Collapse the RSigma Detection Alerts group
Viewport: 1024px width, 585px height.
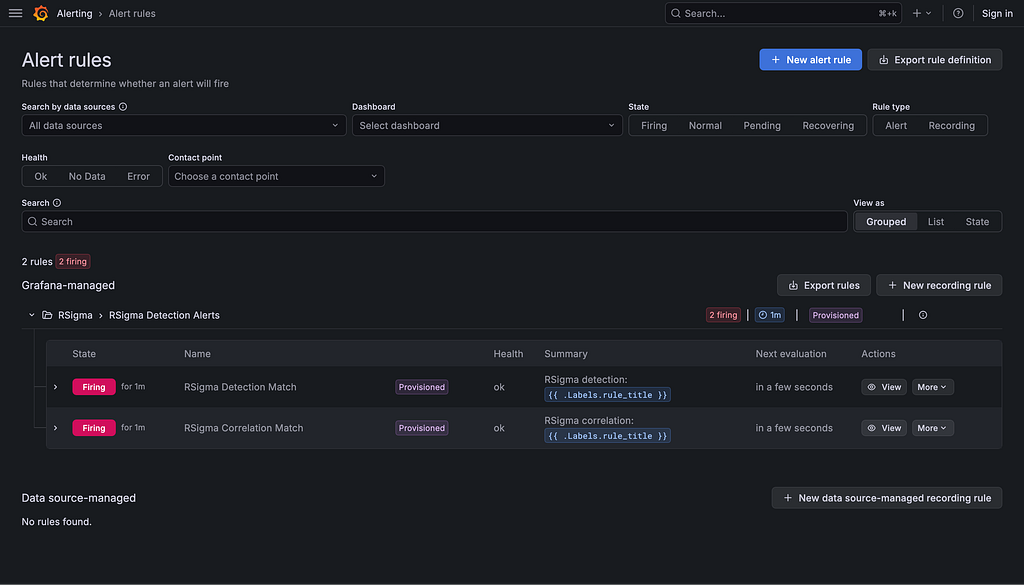31,315
